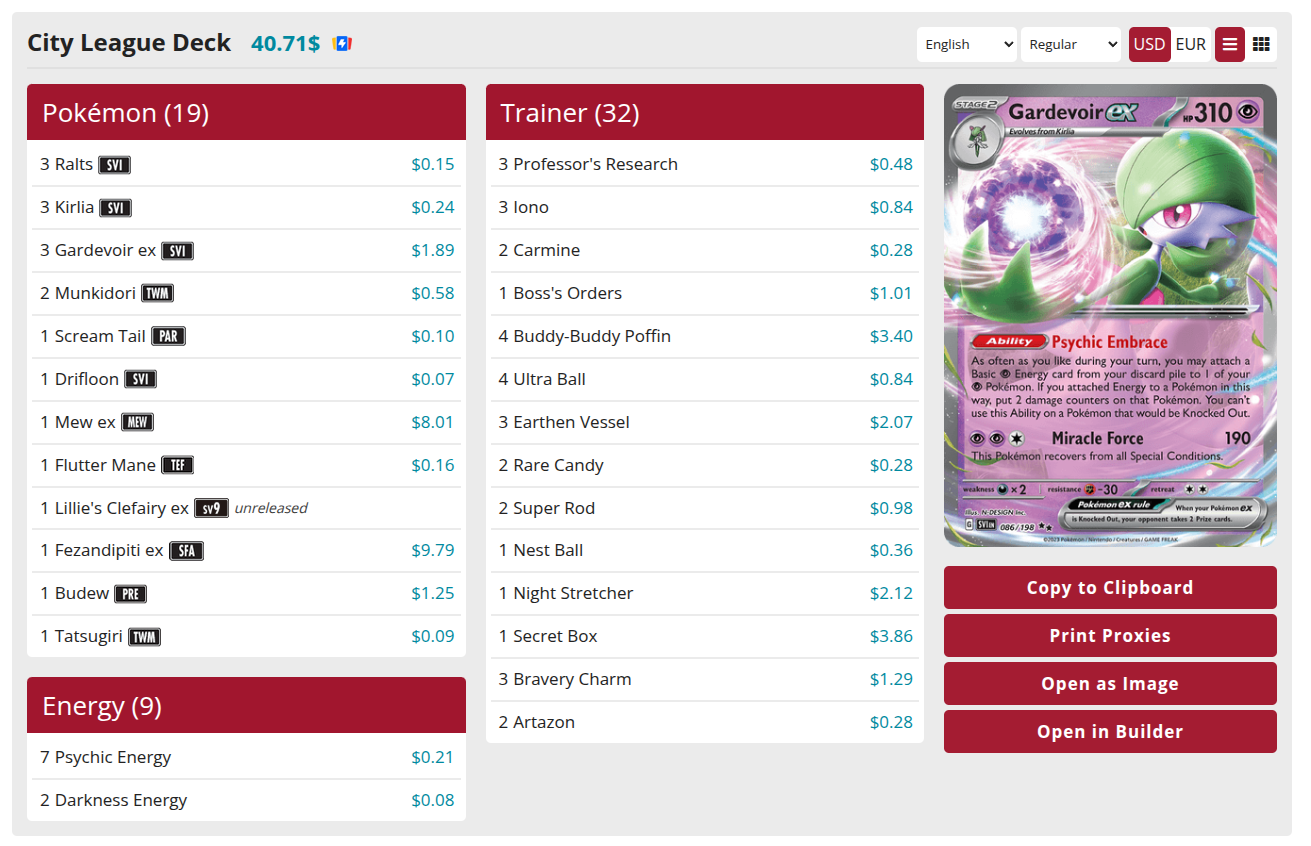Click the SVI set badge next to Ralts

114,165
